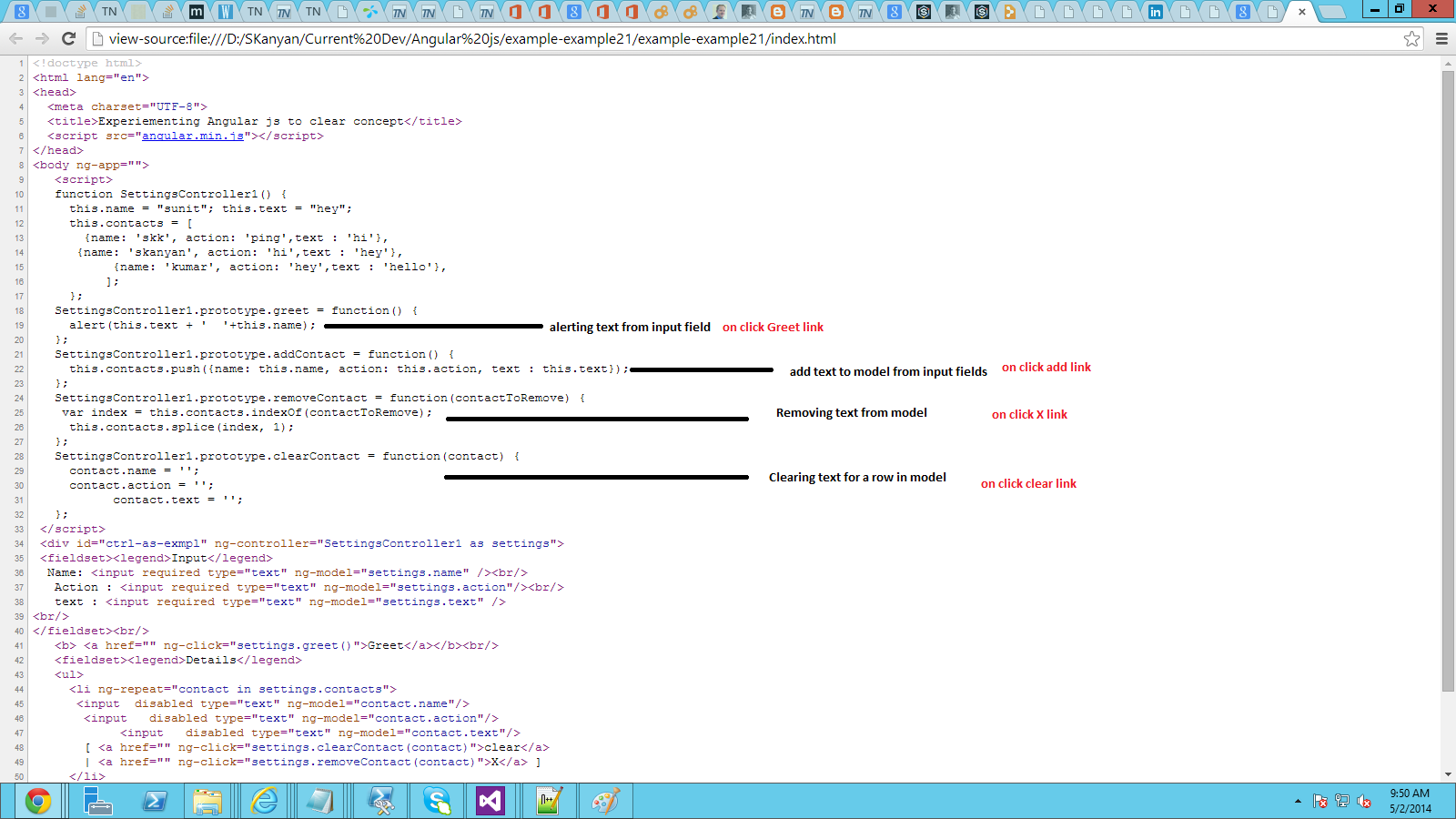Click 'function SettingsController1() {' line
This screenshot has height=819, width=1456.
click(x=171, y=194)
